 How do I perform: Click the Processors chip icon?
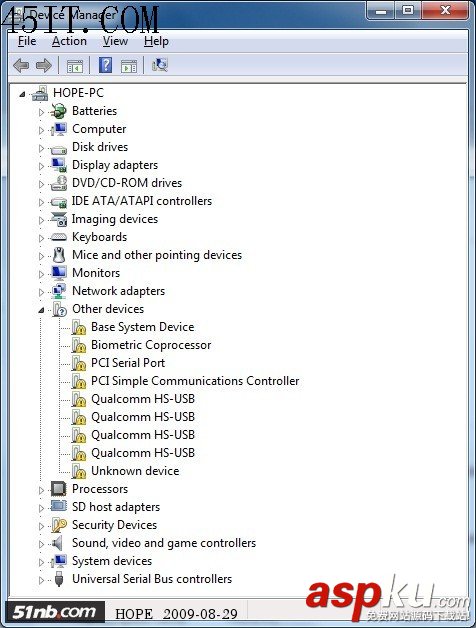click(59, 489)
